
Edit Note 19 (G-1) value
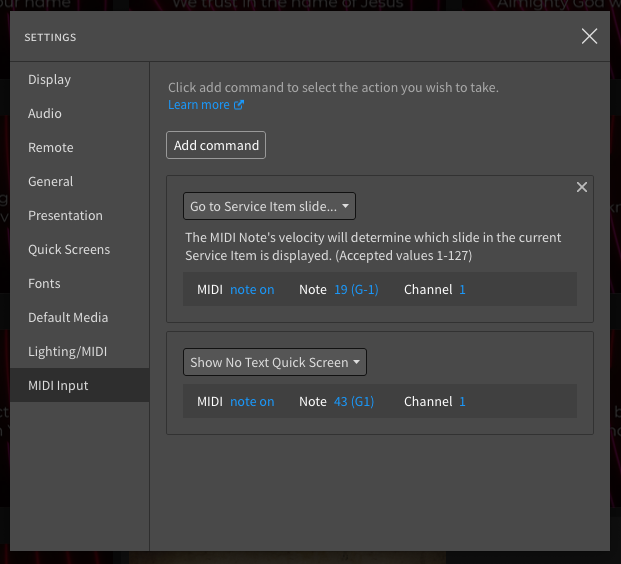pyautogui.click(x=356, y=290)
